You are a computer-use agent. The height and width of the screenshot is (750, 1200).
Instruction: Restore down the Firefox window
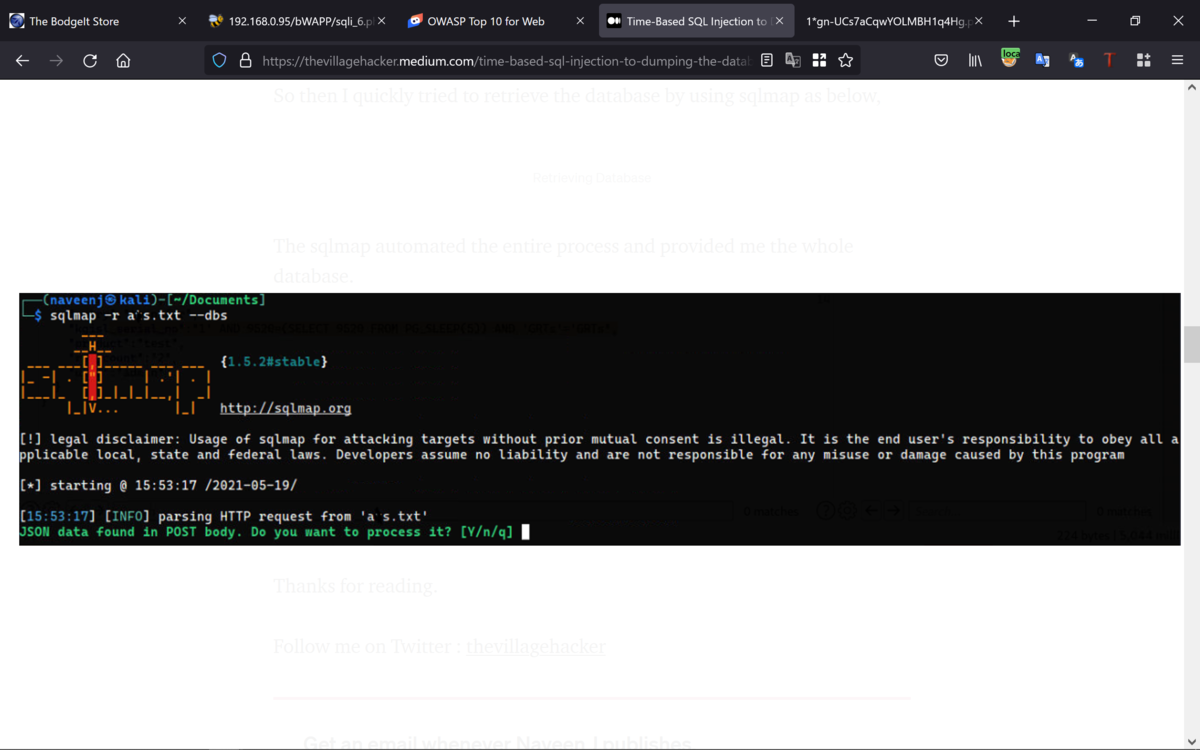tap(1135, 21)
